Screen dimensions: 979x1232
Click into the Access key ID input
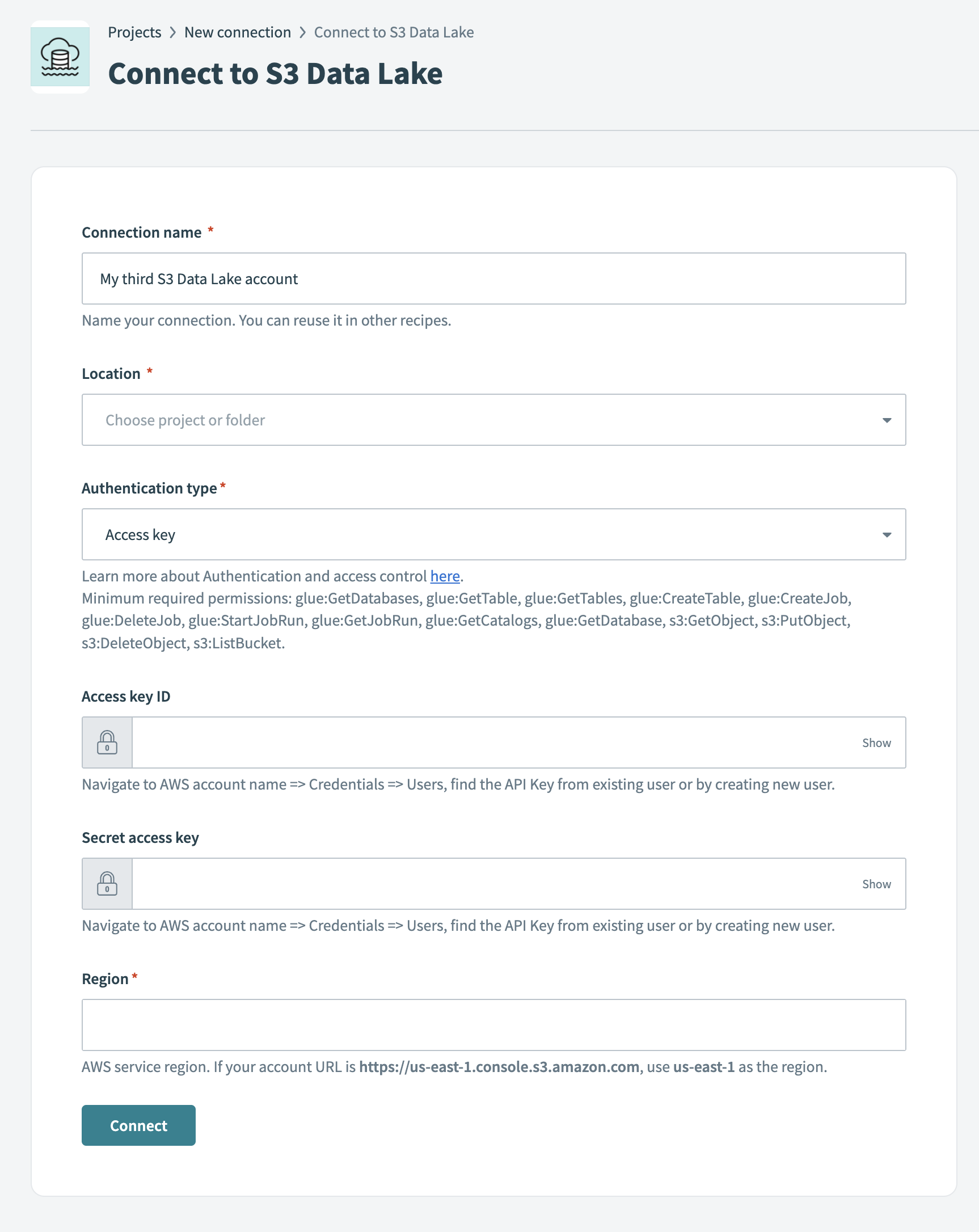pyautogui.click(x=492, y=742)
